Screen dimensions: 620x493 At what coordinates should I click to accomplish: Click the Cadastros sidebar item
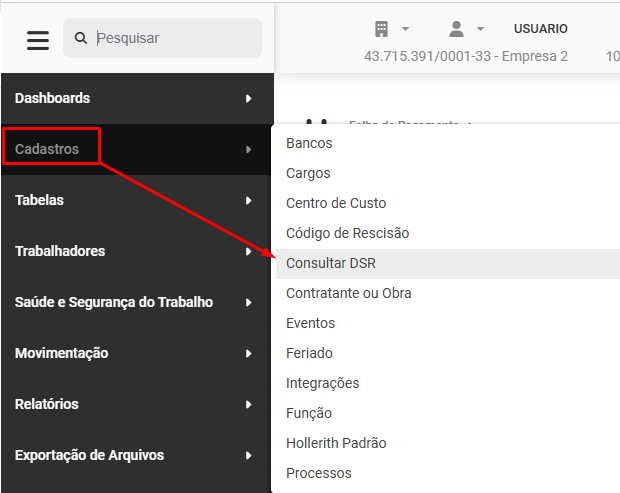point(47,149)
